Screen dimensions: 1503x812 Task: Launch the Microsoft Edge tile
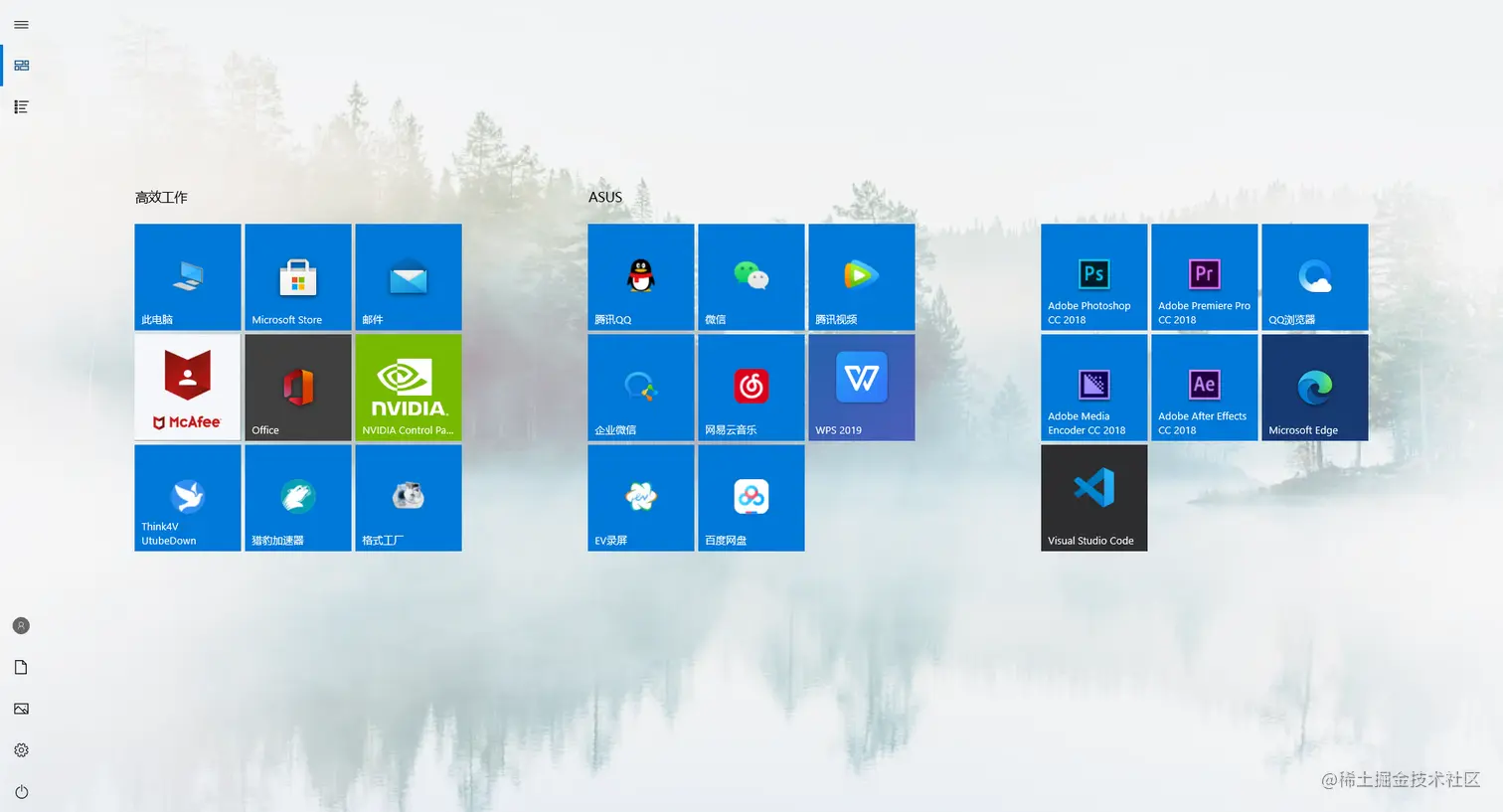click(x=1315, y=388)
